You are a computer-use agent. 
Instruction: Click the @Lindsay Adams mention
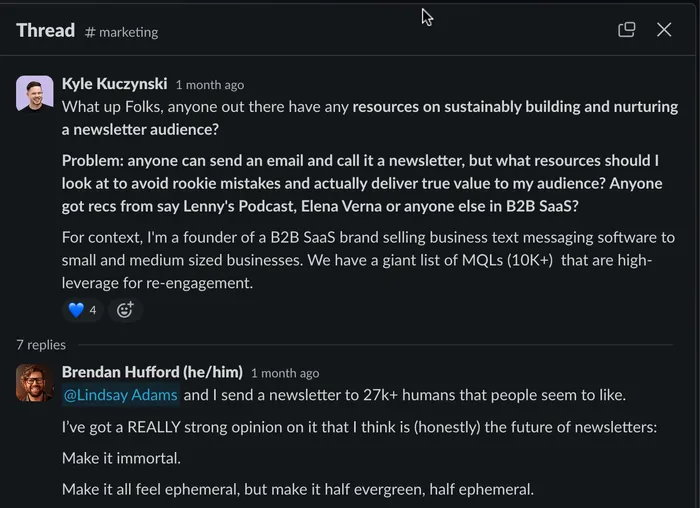120,395
